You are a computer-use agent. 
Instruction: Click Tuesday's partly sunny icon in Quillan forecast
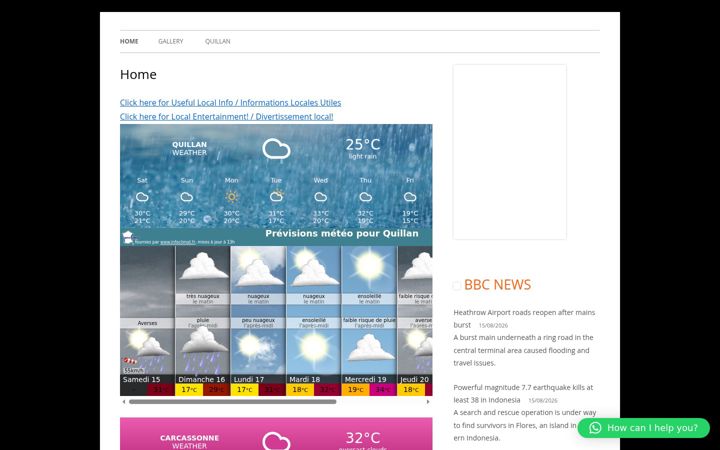(276, 196)
